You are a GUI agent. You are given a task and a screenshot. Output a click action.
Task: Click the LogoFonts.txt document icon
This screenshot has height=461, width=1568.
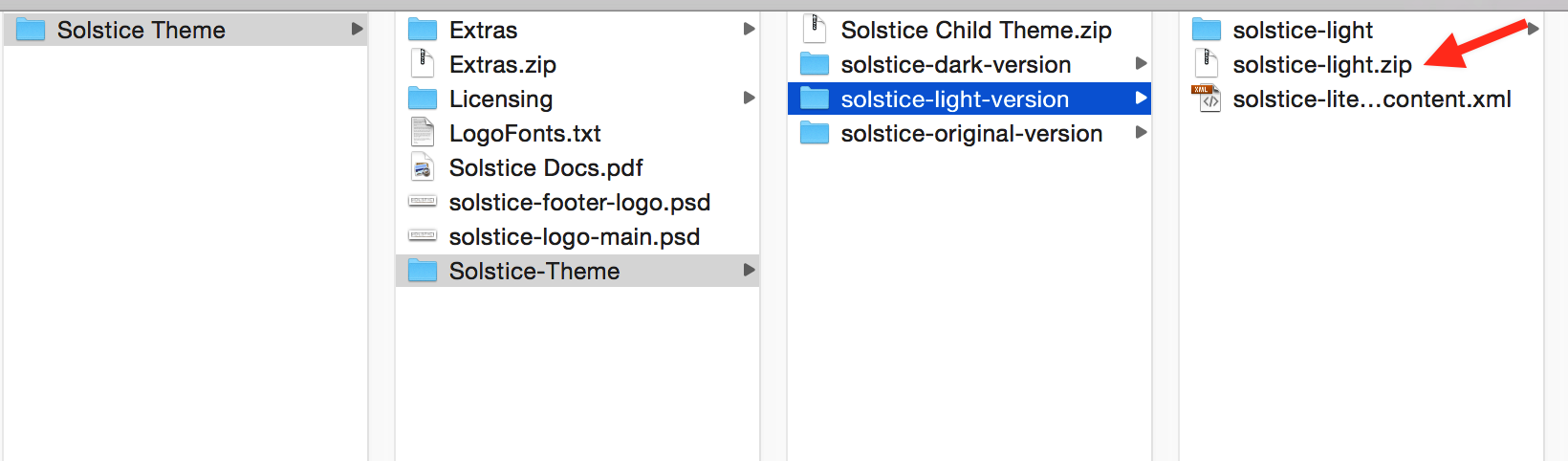click(x=423, y=133)
